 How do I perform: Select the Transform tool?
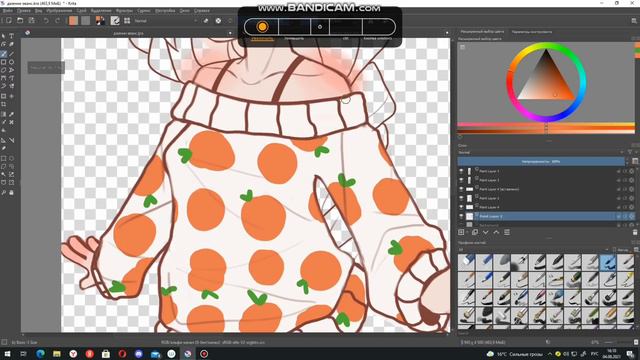pos(4,96)
